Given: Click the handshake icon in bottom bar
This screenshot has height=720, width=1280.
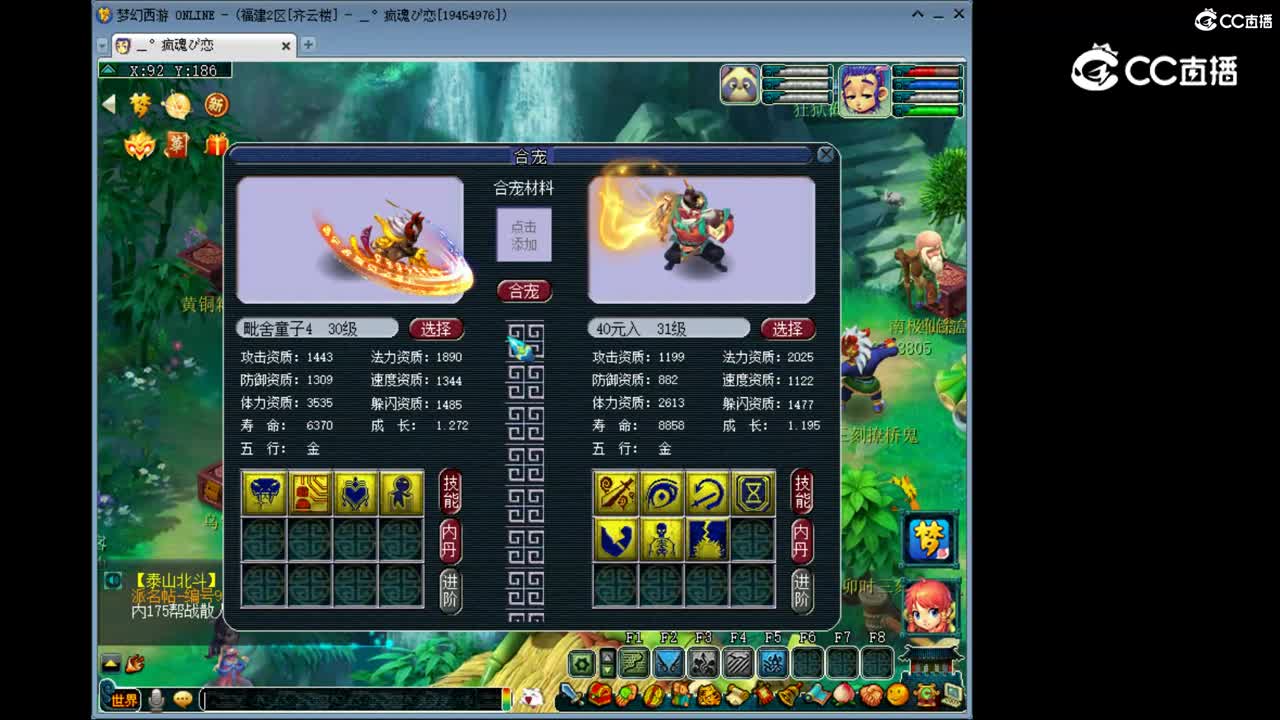Looking at the screenshot, I should [871, 694].
